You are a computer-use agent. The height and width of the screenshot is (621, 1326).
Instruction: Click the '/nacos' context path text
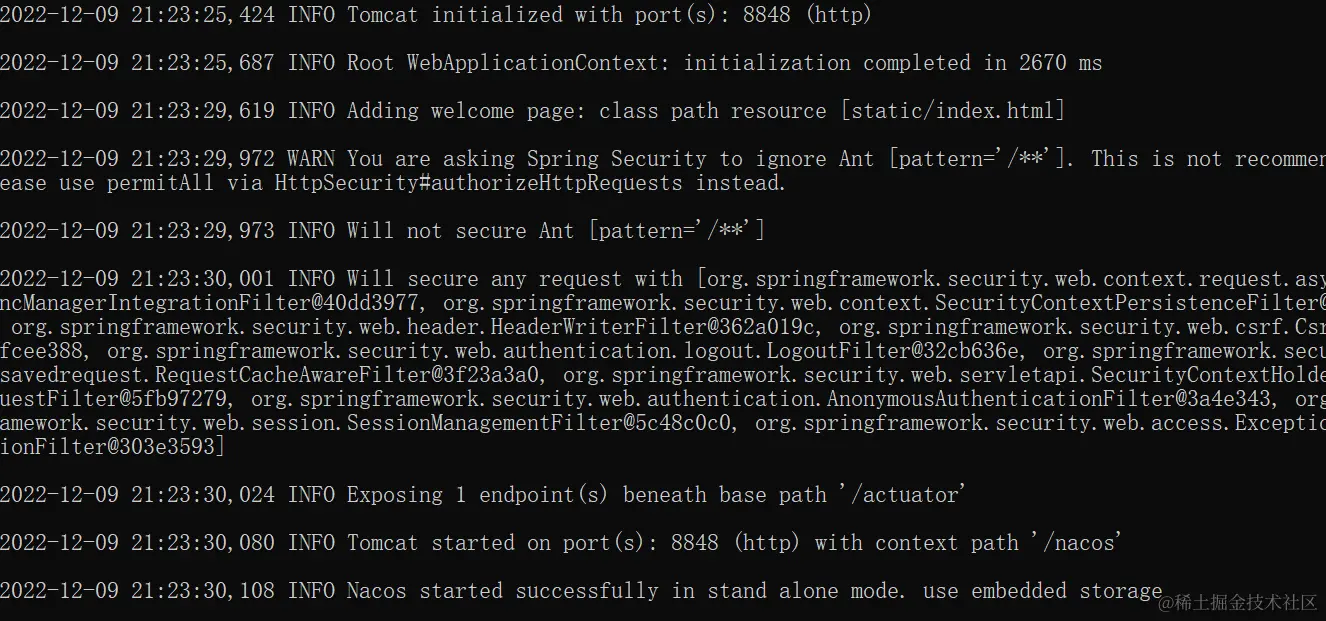coord(1072,543)
